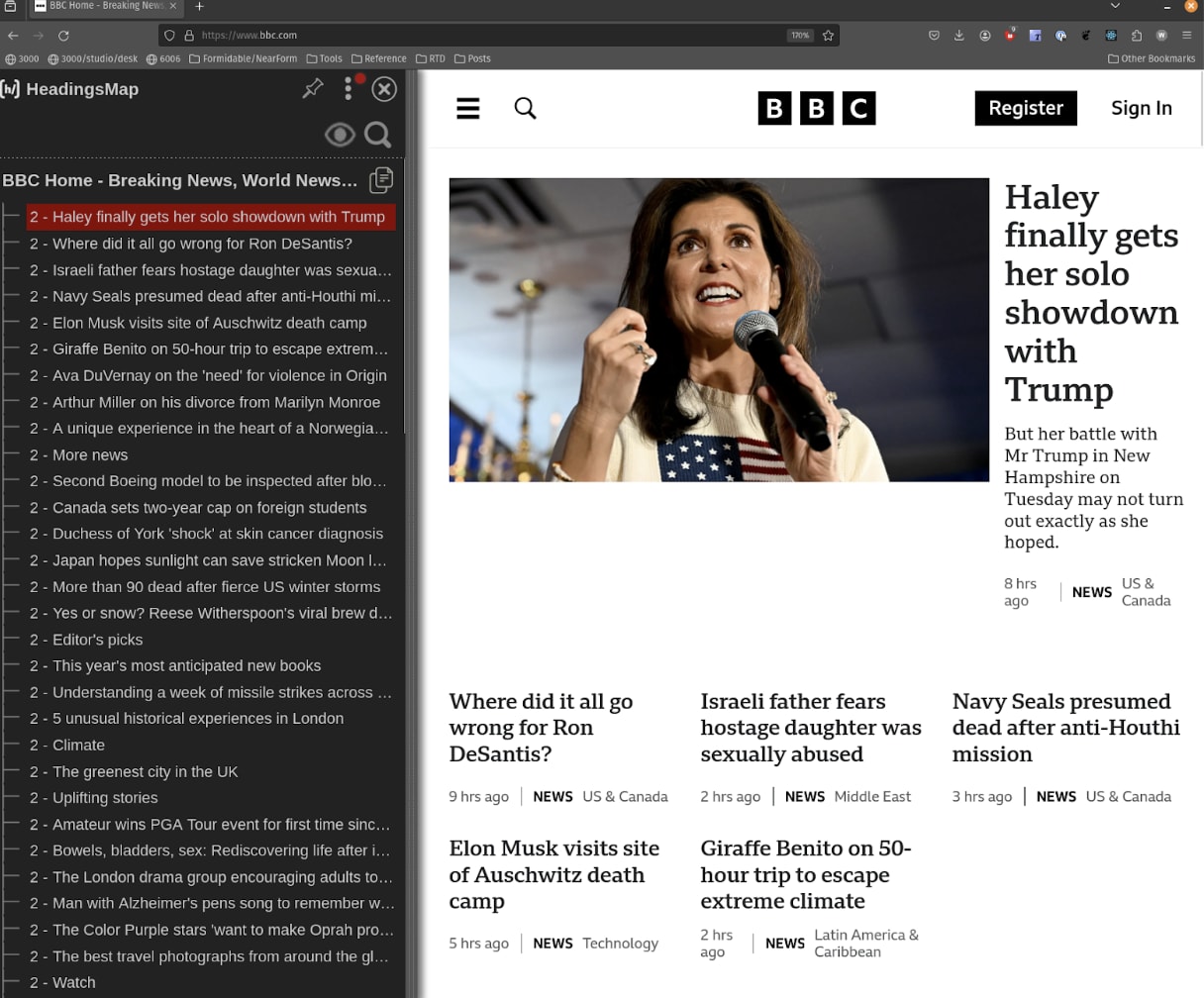Select heading 'Where did it all go wrong for Ron DeSantis?' in HeadingsMap

click(x=190, y=244)
